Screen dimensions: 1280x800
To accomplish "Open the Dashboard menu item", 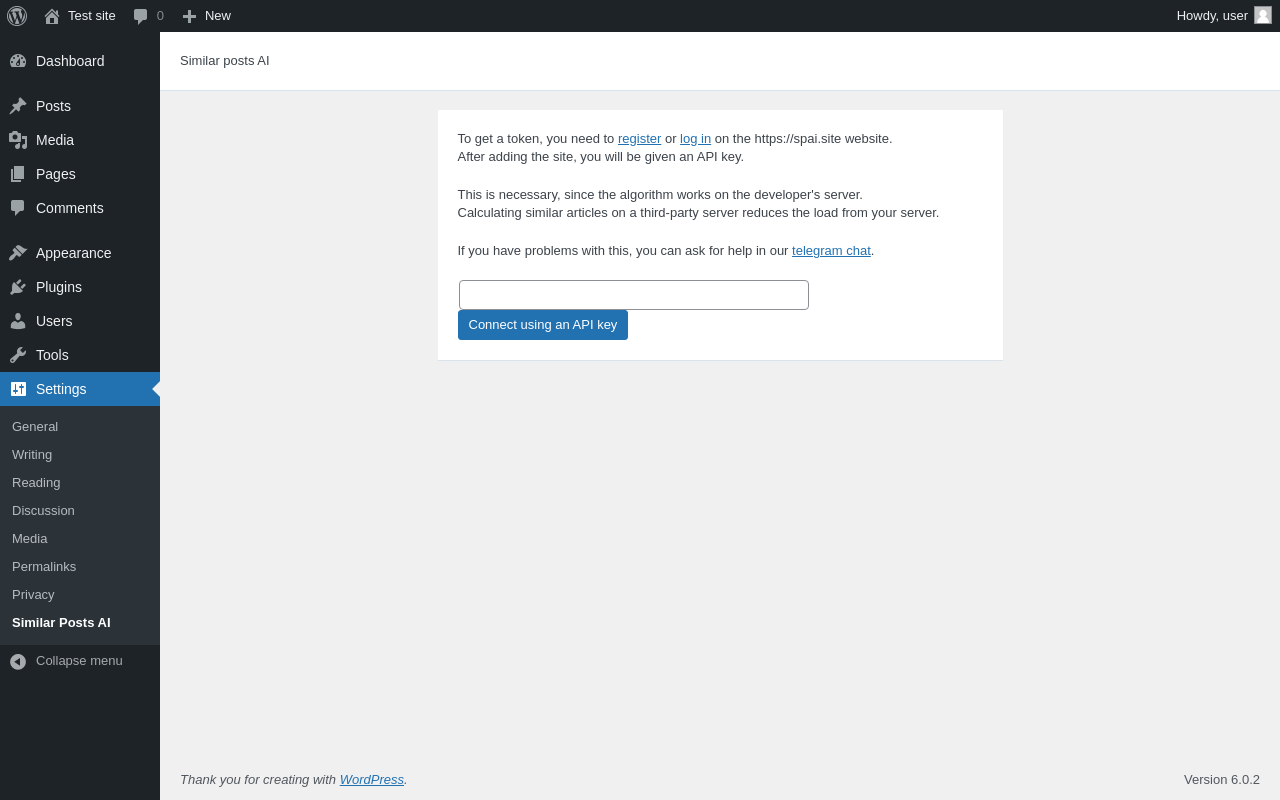I will point(80,61).
